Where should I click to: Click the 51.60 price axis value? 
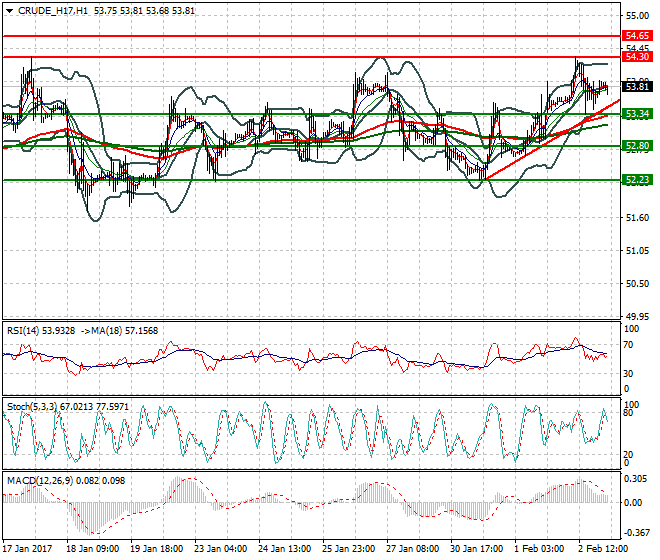pos(637,218)
